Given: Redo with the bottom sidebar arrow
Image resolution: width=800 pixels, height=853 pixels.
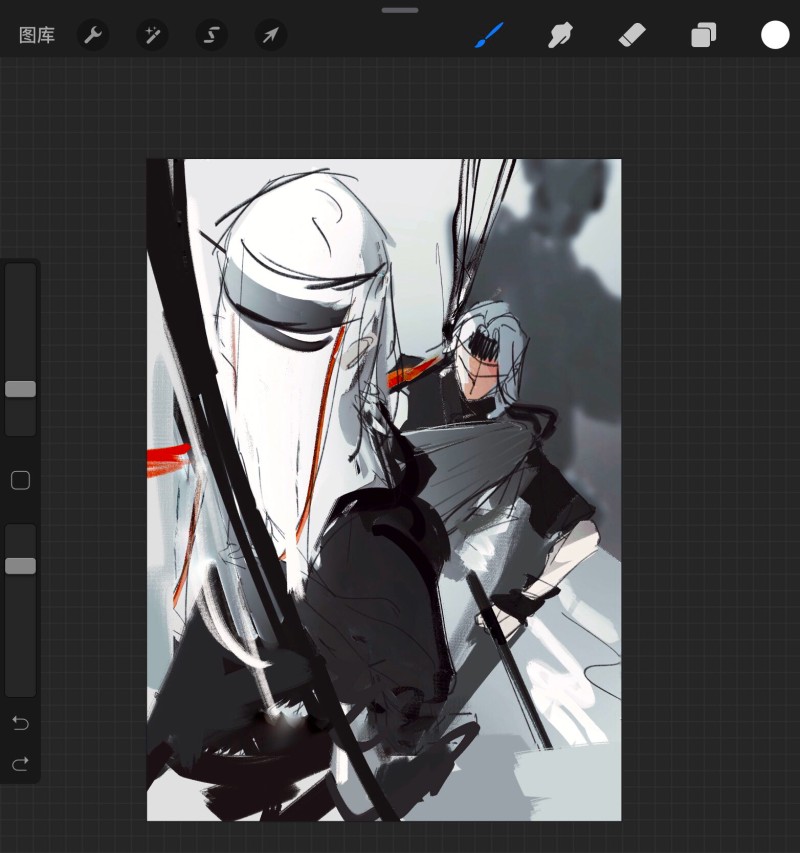Looking at the screenshot, I should pos(21,764).
